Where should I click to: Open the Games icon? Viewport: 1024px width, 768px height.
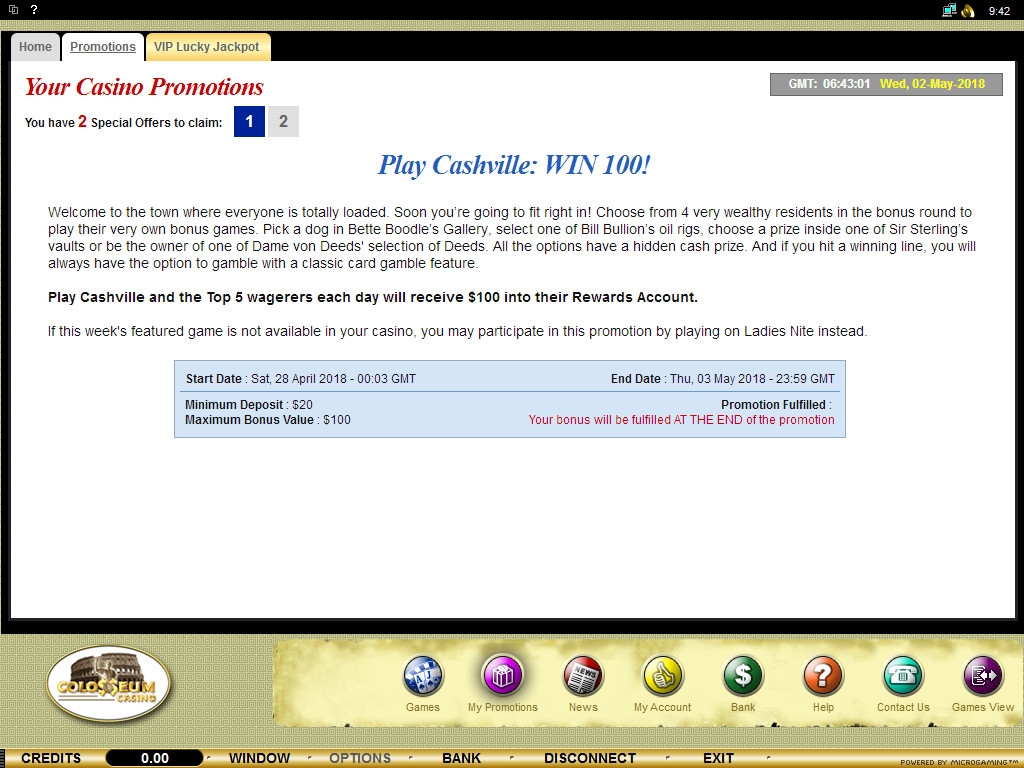[x=423, y=677]
